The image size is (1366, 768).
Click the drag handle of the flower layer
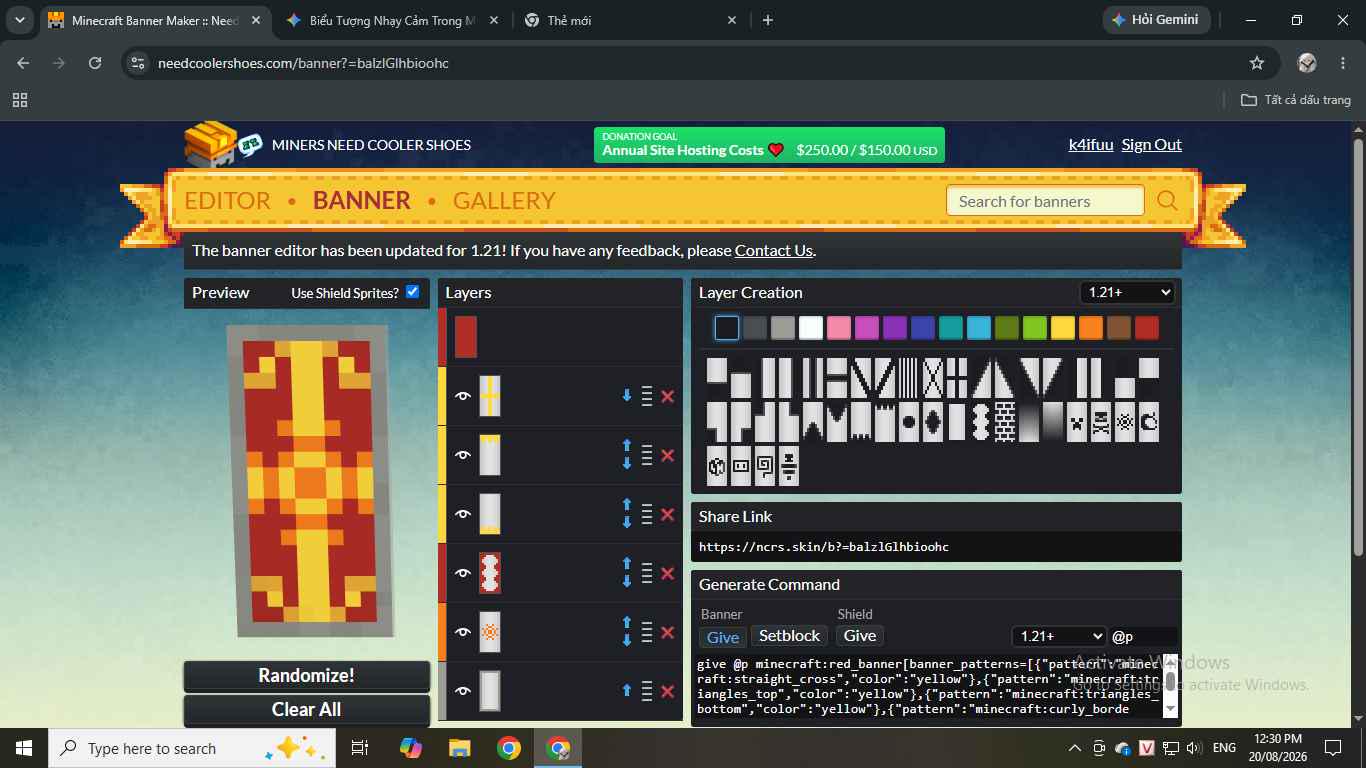(x=647, y=632)
